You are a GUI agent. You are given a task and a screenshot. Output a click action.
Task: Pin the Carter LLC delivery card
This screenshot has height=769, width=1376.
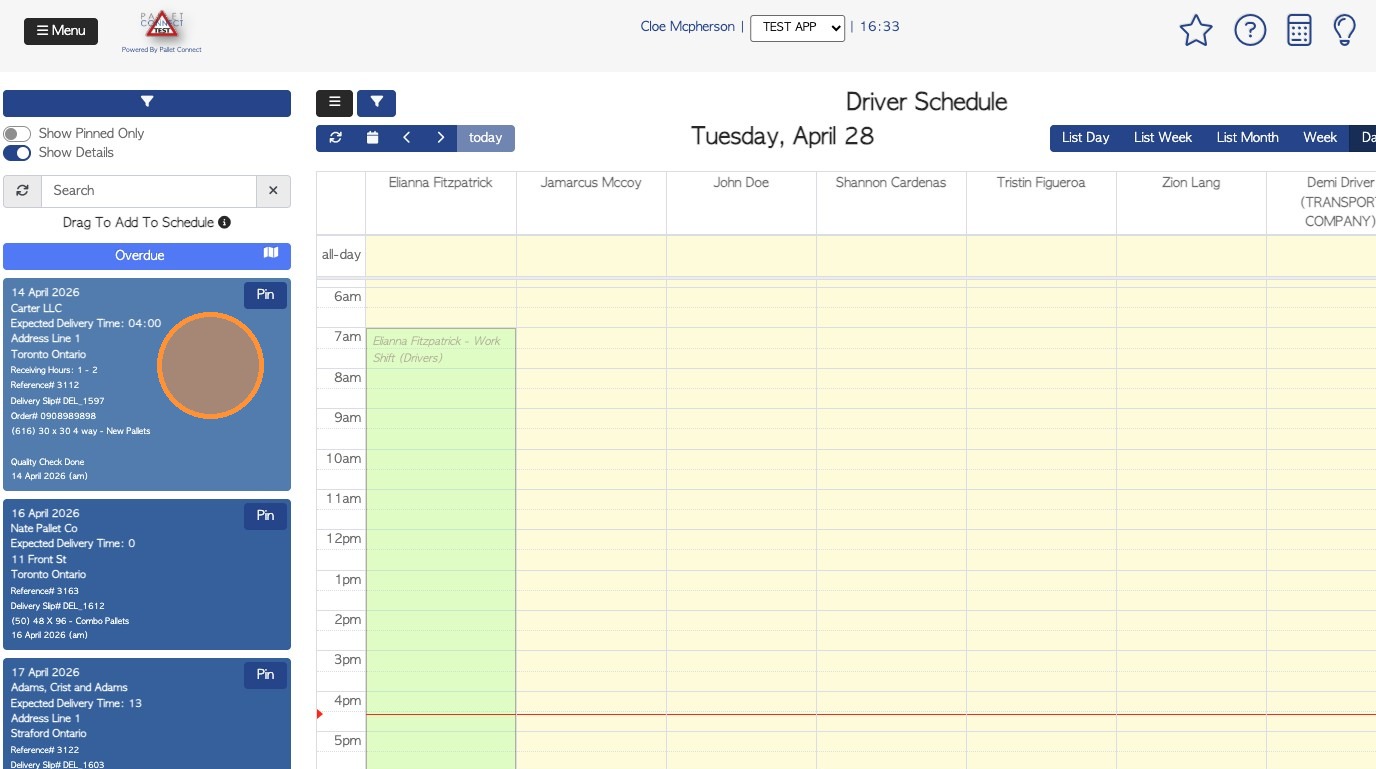click(265, 295)
